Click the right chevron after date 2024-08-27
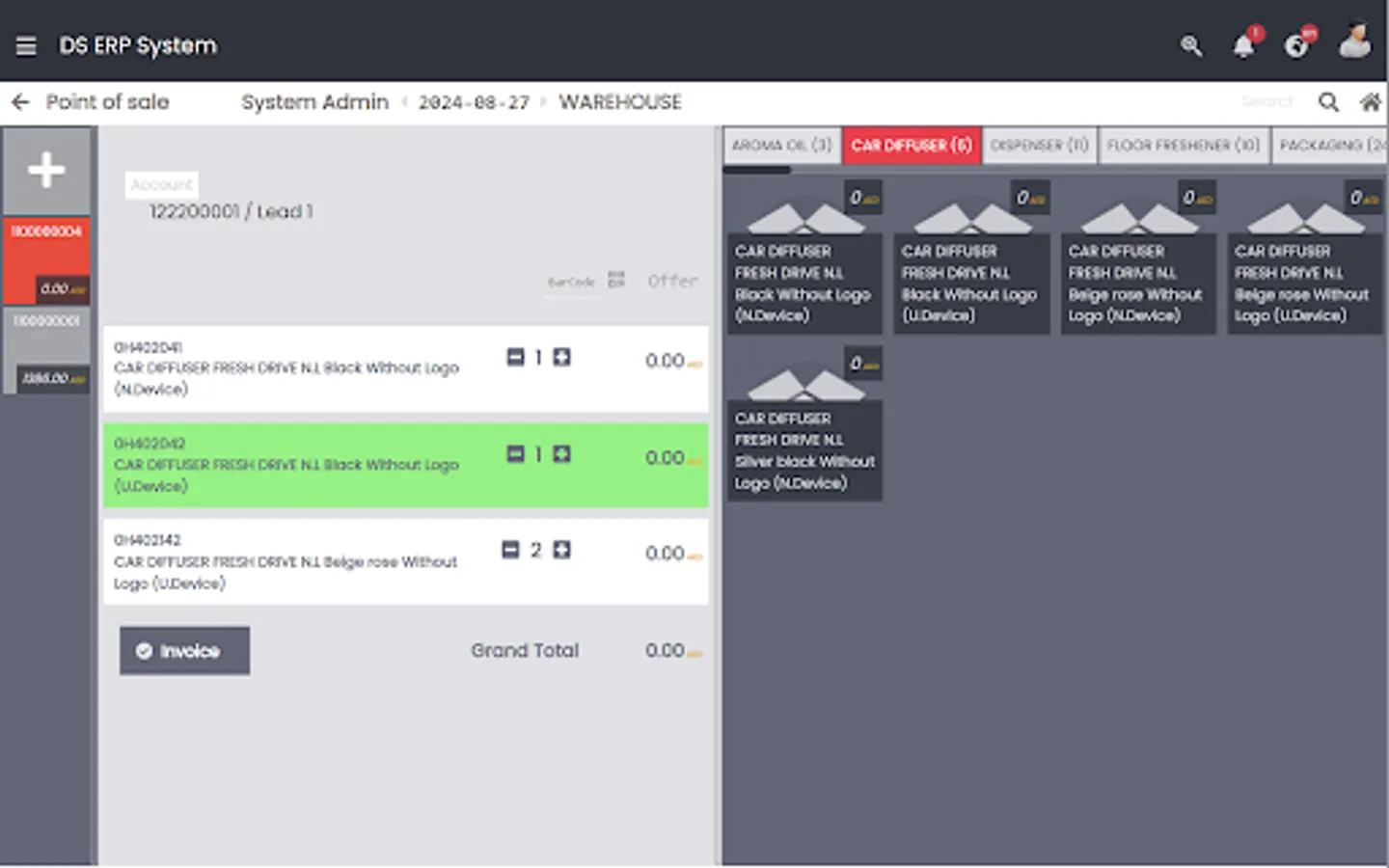This screenshot has width=1389, height=868. tap(545, 101)
